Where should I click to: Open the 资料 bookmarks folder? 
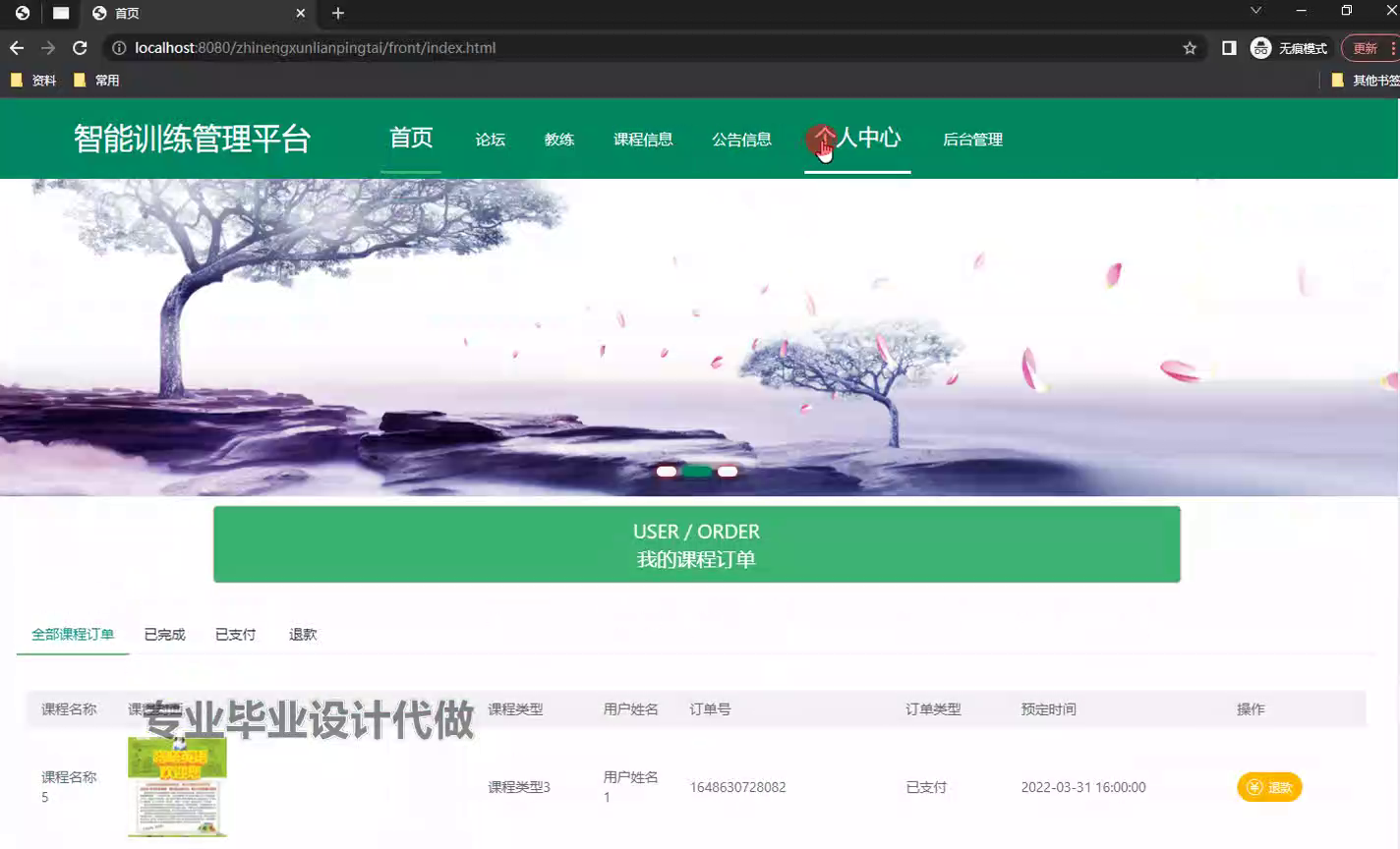pos(33,81)
